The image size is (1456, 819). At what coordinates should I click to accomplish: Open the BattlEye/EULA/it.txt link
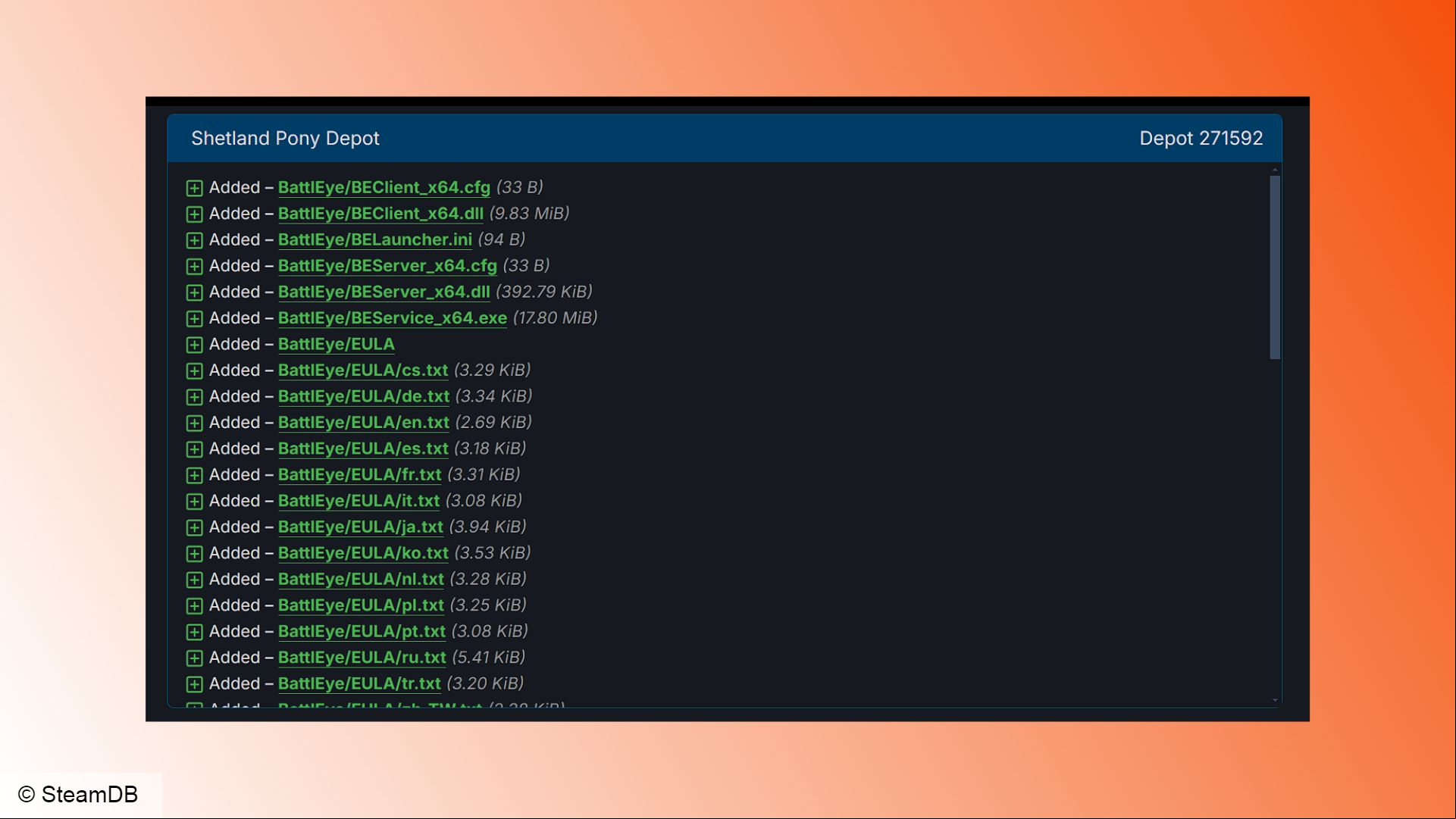coord(359,501)
